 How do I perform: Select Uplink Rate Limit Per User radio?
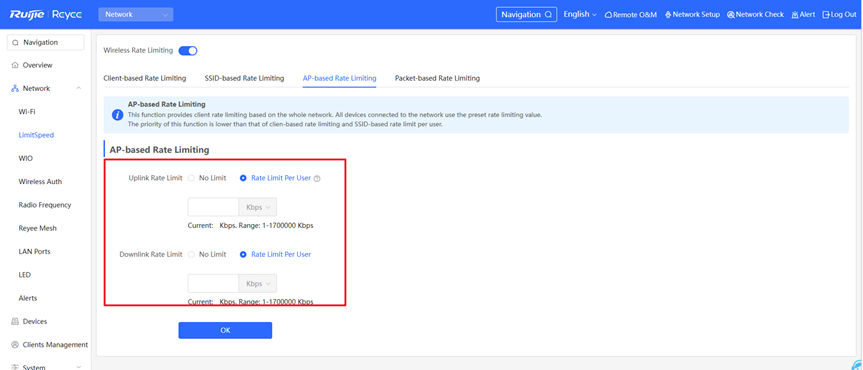click(x=243, y=178)
